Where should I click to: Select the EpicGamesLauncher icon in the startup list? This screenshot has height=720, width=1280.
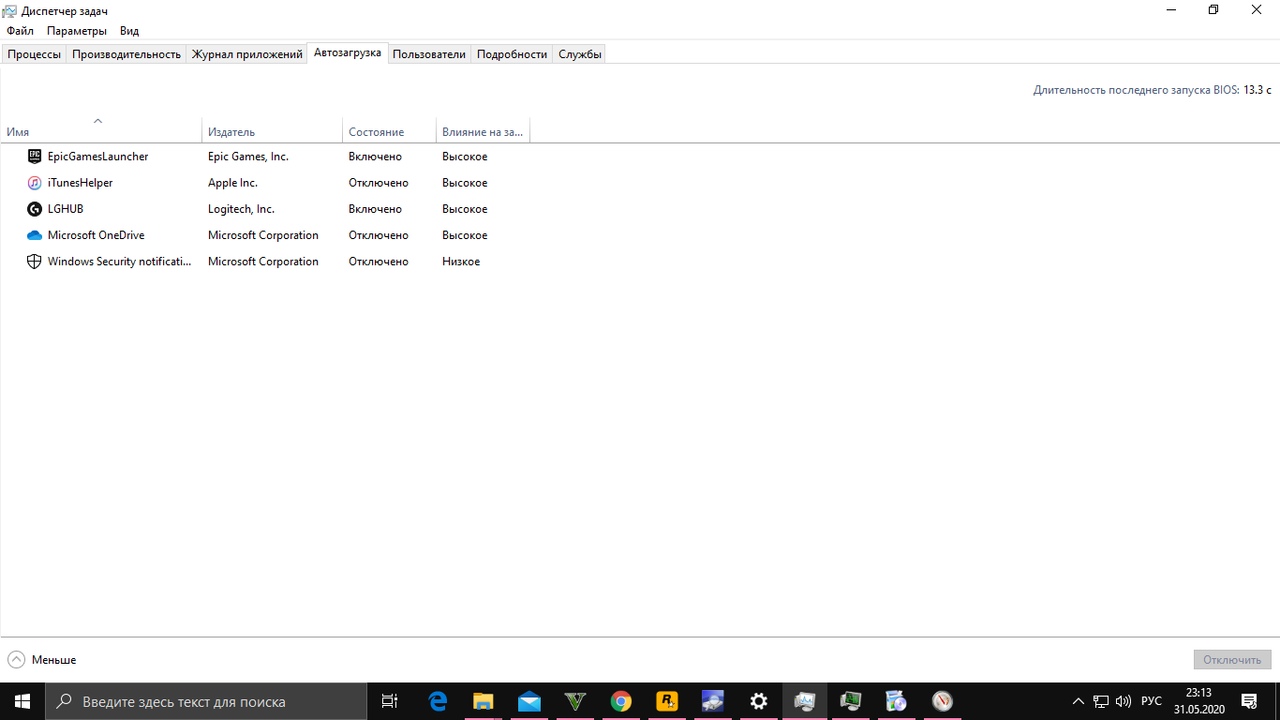34,157
